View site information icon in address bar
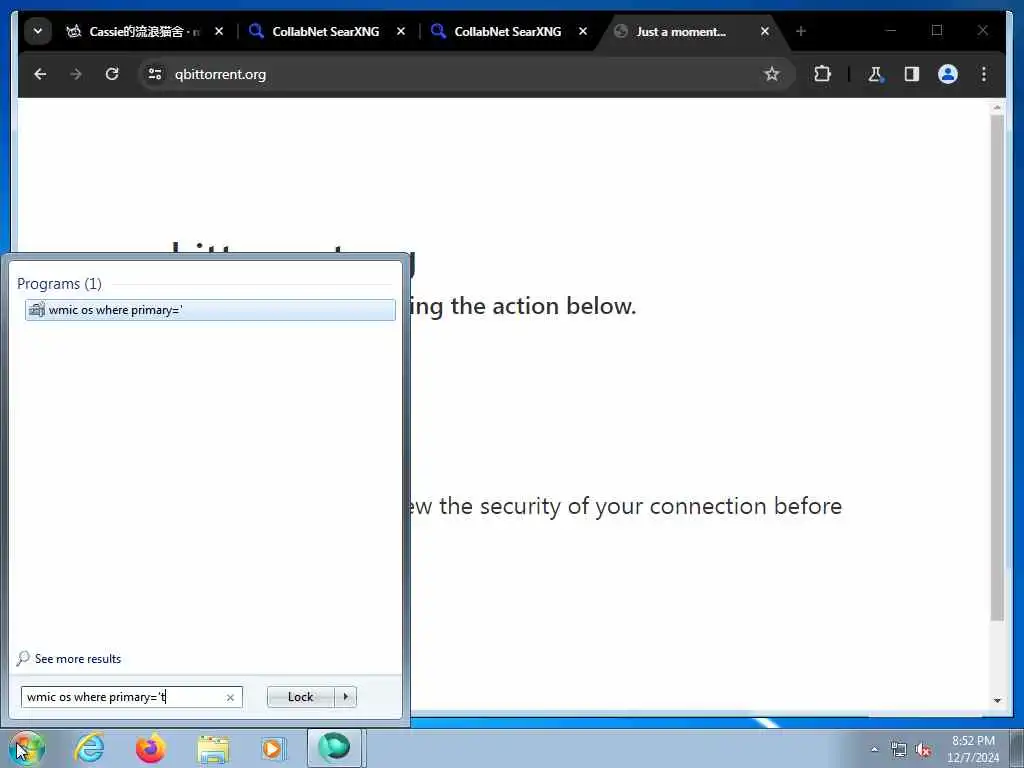 click(155, 74)
